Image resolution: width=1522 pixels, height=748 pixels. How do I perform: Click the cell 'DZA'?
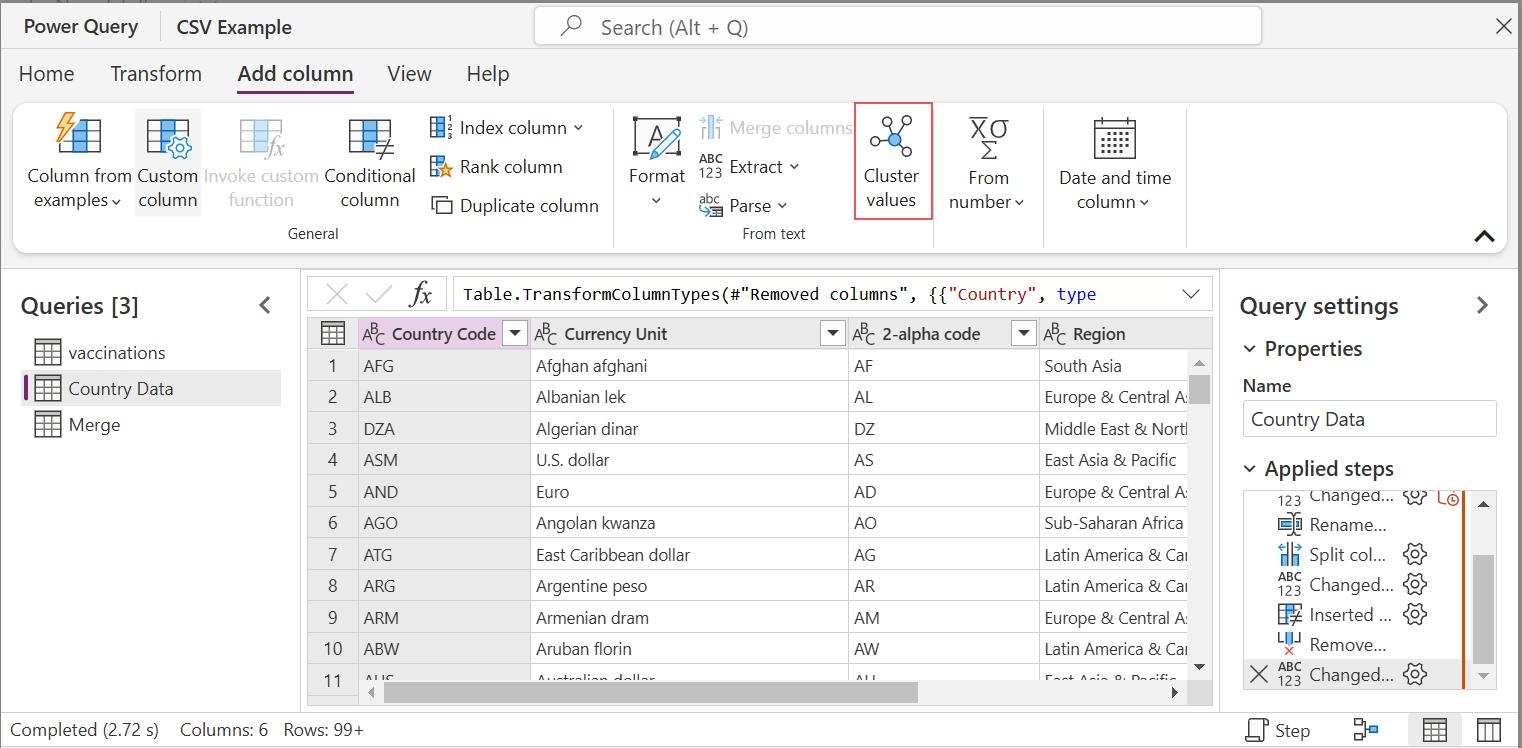[x=444, y=429]
